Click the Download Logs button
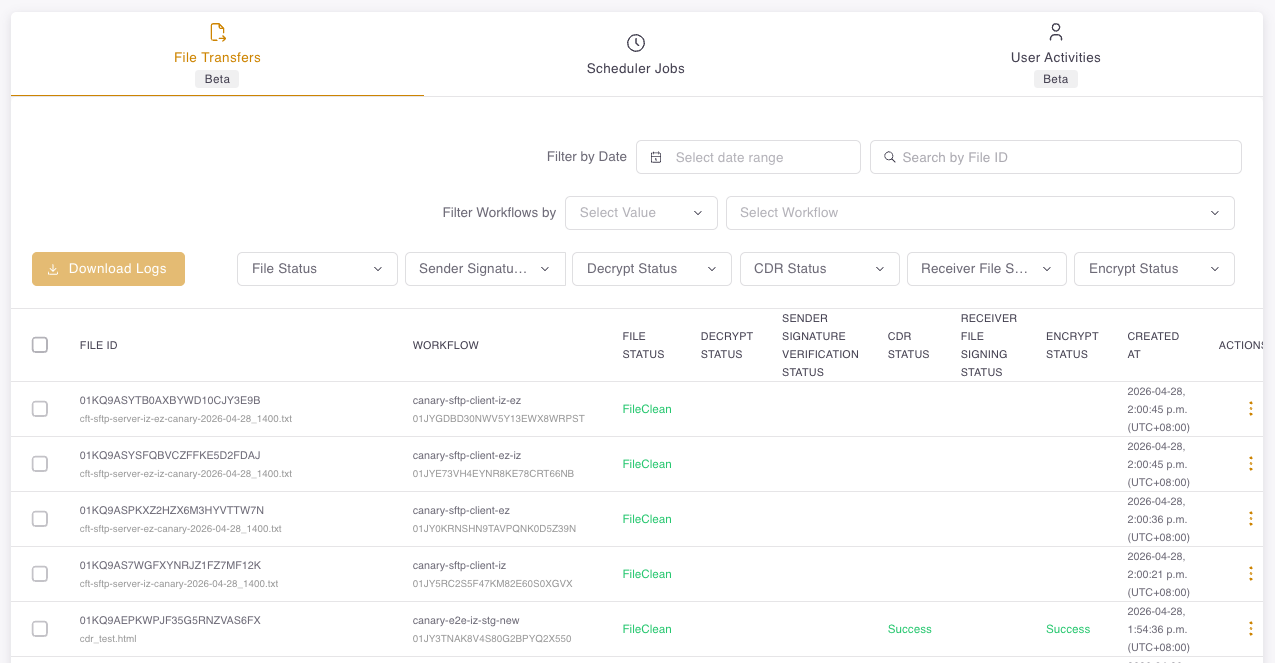Screen dimensions: 1275x663 (x=108, y=269)
